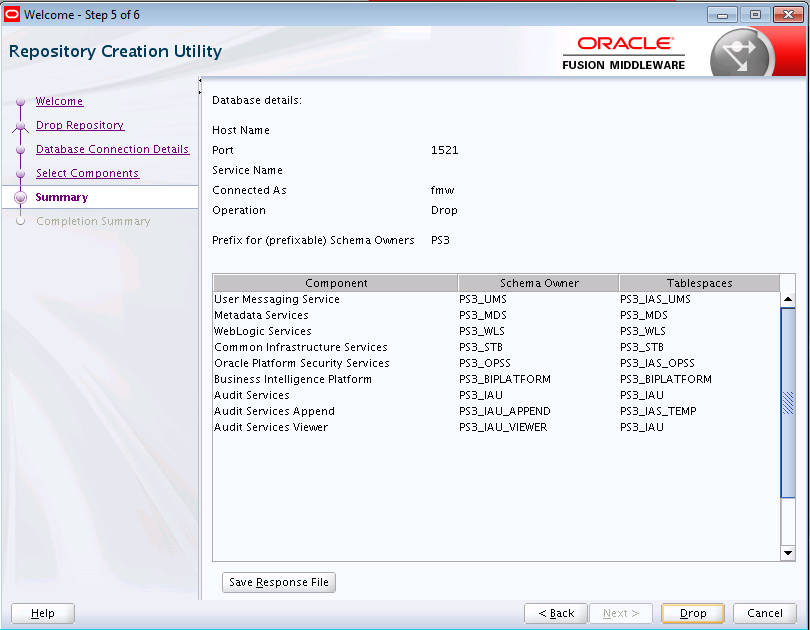
Task: Select the User Messaging Service row
Action: pos(496,300)
